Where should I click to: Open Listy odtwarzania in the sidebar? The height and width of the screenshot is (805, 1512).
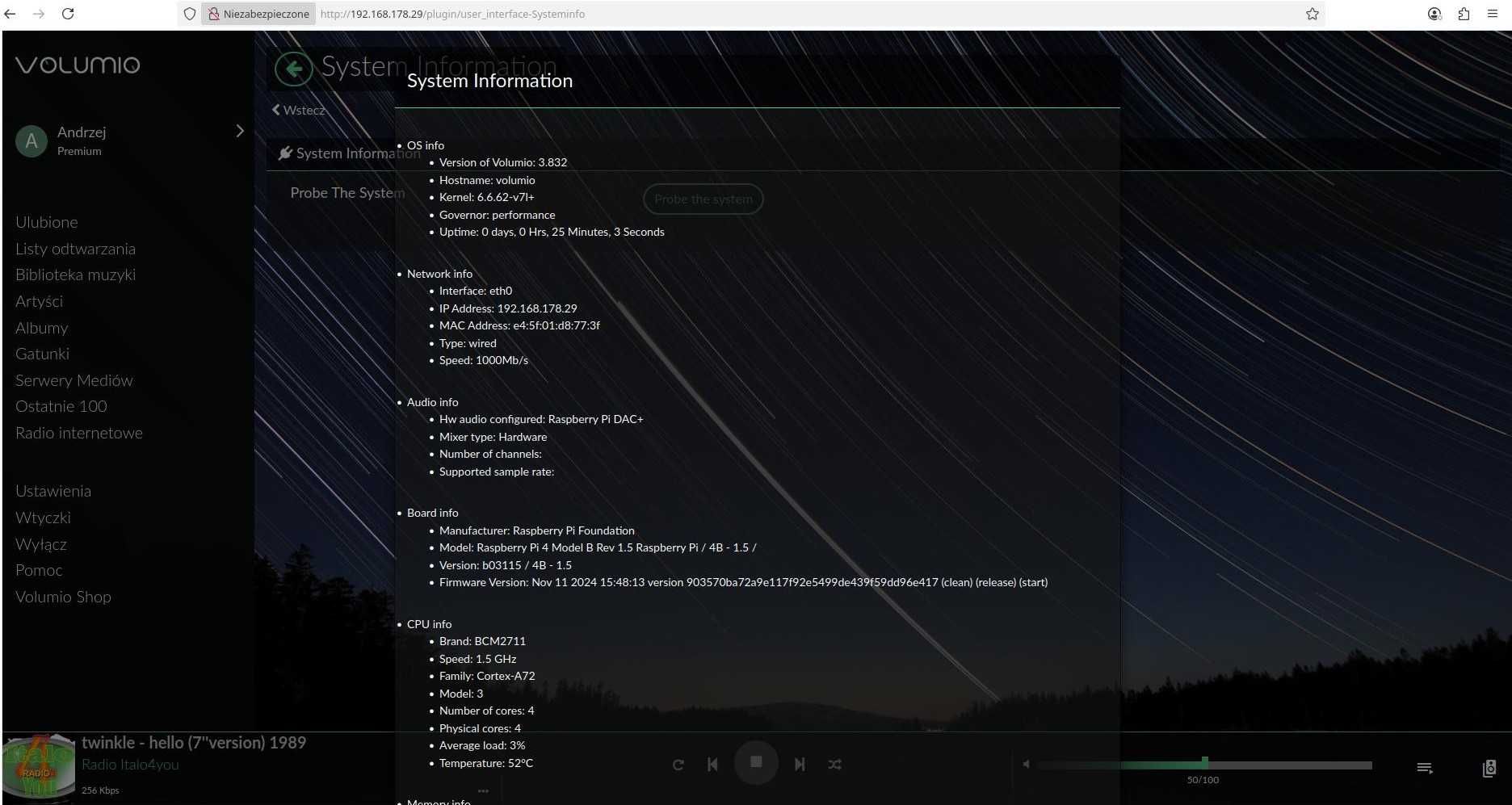[75, 249]
